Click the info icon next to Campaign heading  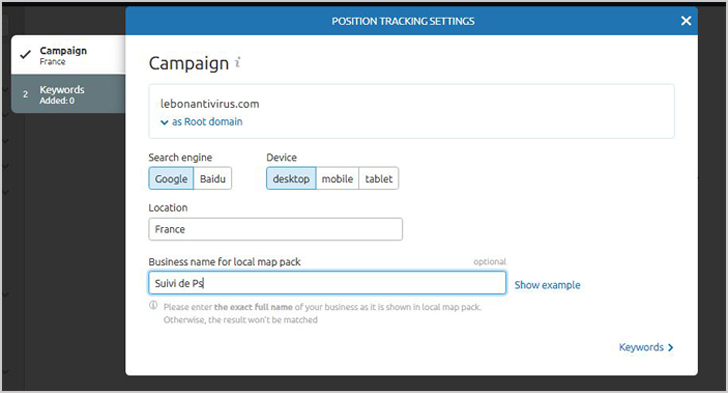pos(238,62)
